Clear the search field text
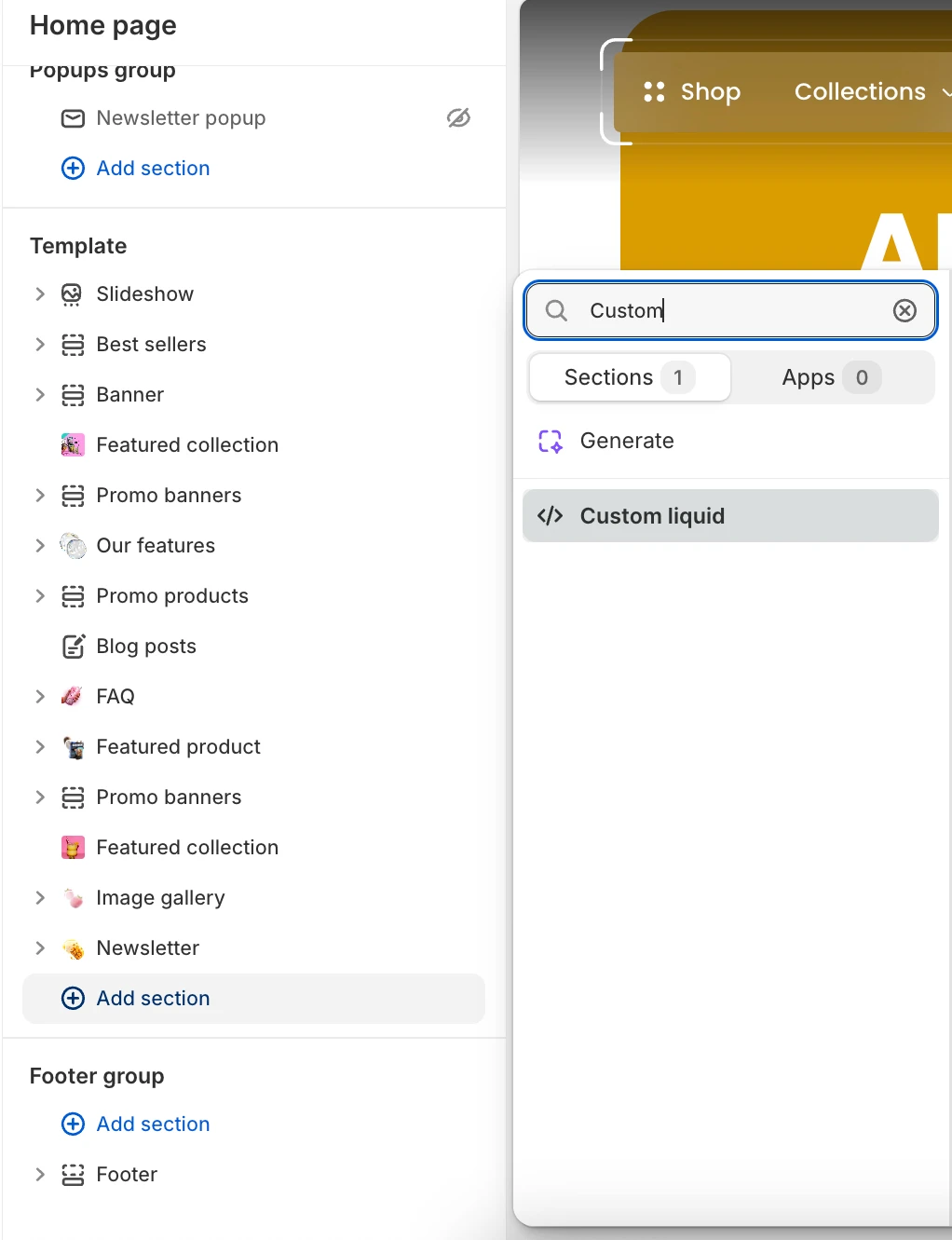952x1240 pixels. point(904,310)
